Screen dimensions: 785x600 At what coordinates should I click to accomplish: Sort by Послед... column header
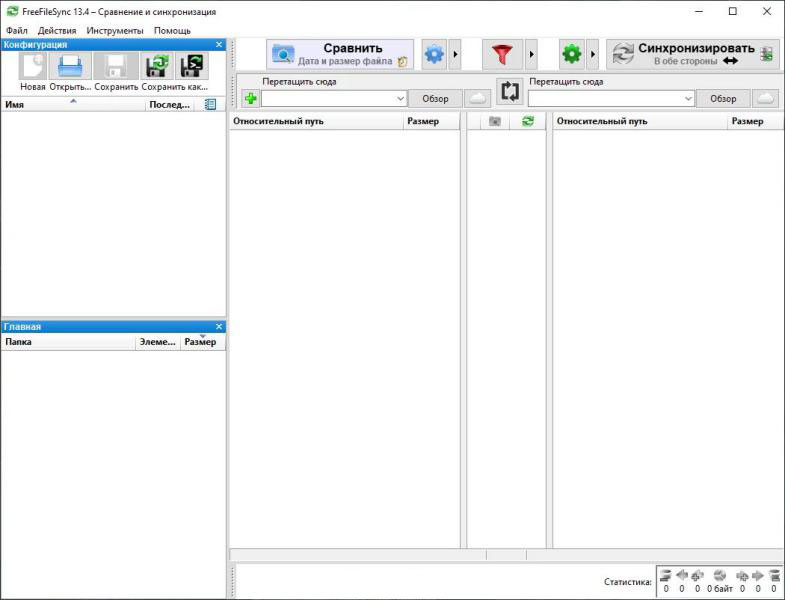(x=169, y=105)
